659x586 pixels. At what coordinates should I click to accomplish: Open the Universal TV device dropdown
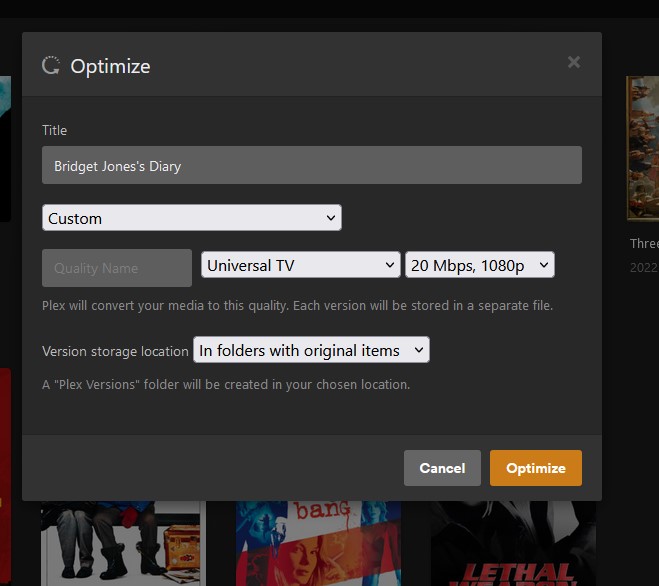pos(301,265)
